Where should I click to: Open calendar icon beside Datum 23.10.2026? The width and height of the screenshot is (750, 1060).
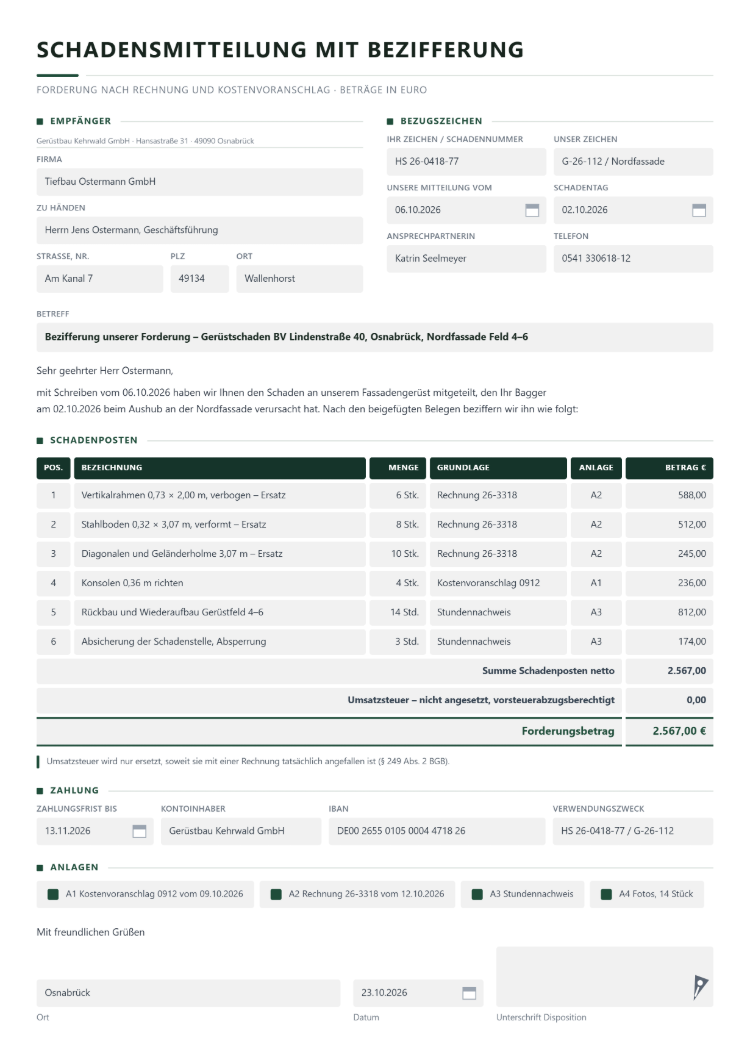[x=469, y=993]
